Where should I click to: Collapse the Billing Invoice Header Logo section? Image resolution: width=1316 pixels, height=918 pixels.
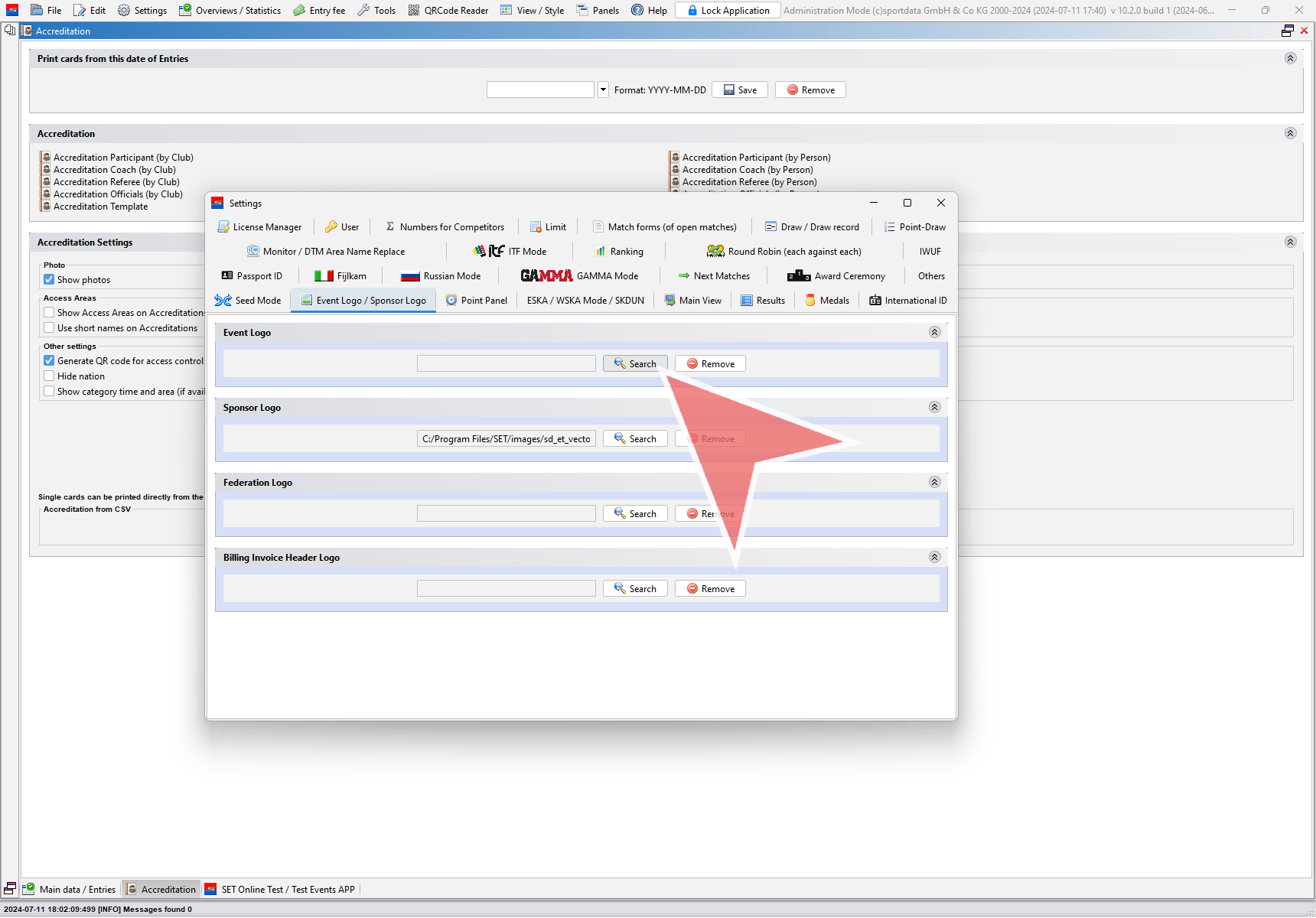[934, 558]
